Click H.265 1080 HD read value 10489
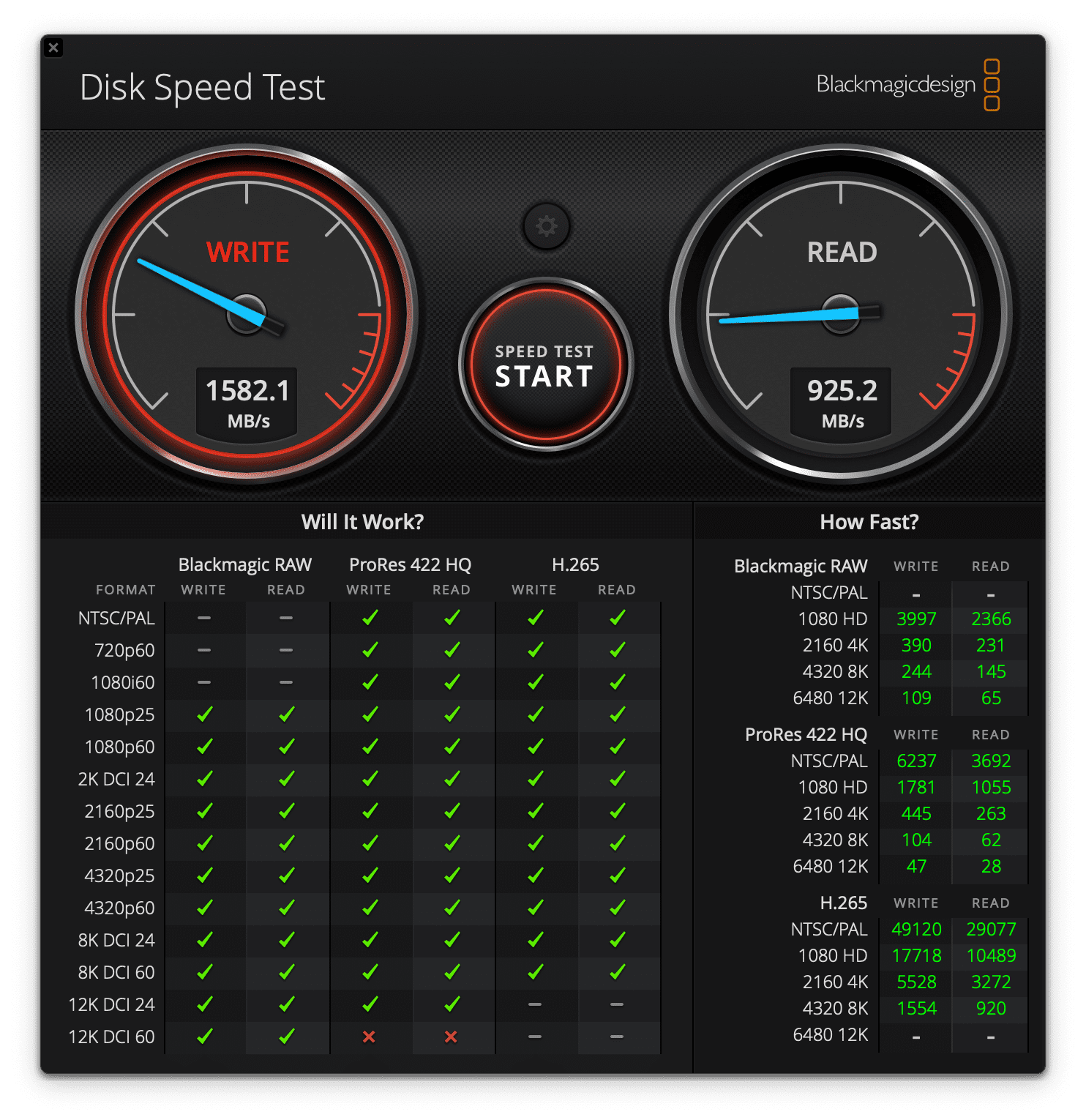 [991, 956]
